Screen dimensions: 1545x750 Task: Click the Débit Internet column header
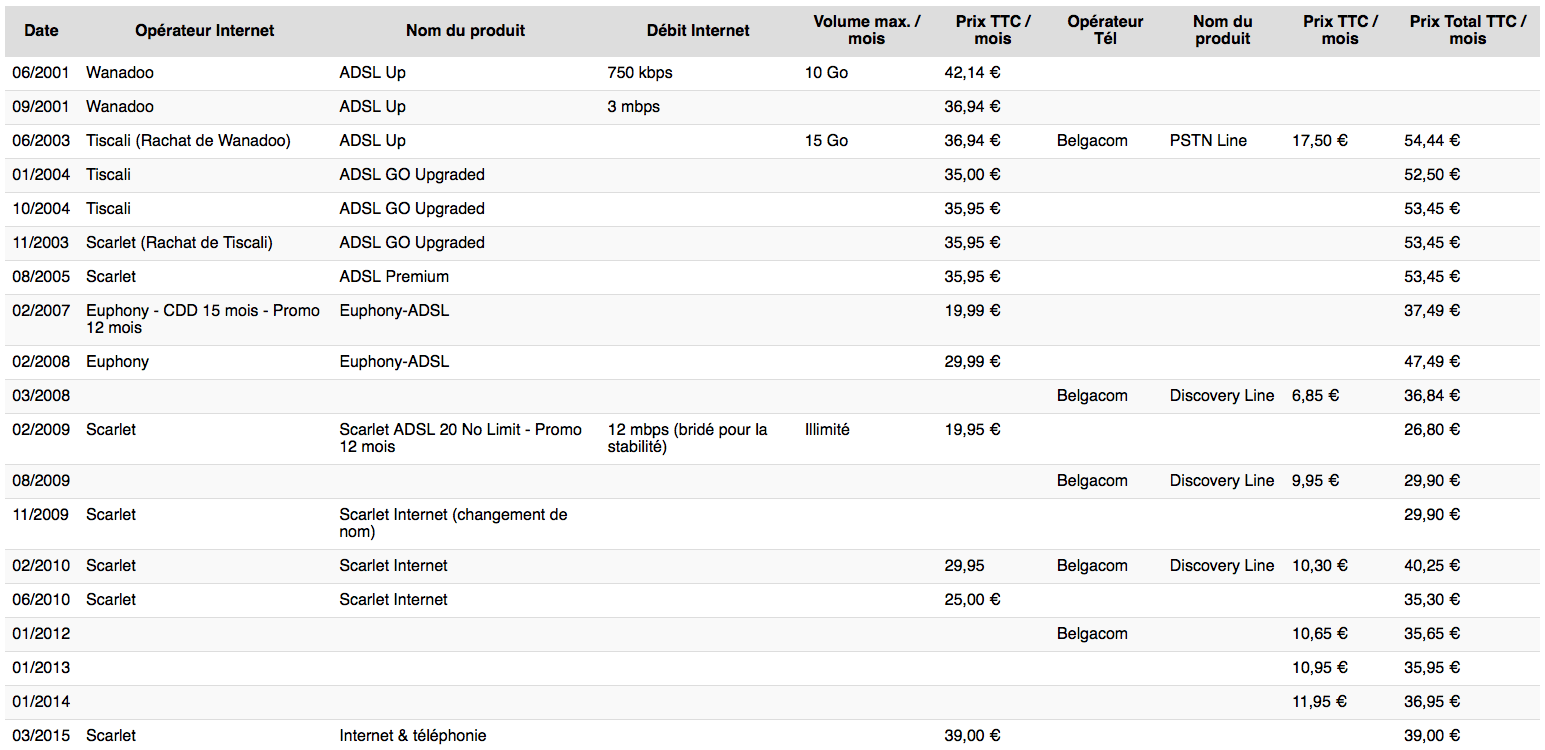698,30
